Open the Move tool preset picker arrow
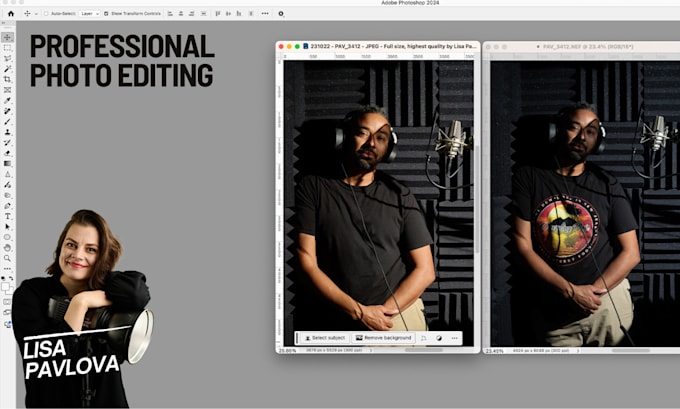This screenshot has height=409, width=680. [36, 13]
